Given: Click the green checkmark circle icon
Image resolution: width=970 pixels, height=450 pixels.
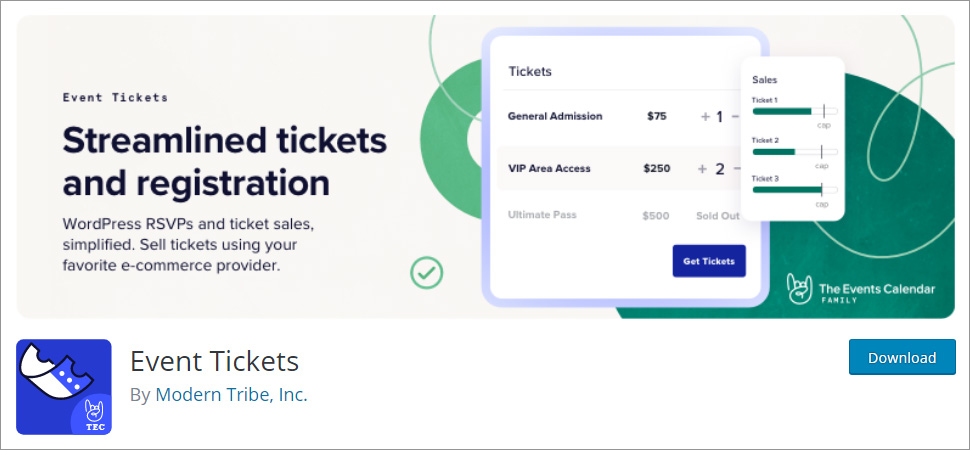Looking at the screenshot, I should click(x=426, y=271).
